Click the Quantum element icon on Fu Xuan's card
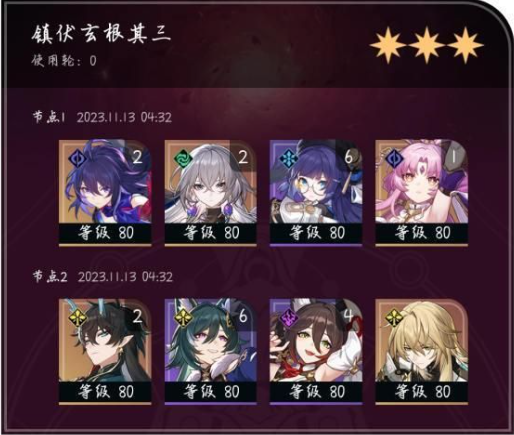This screenshot has height=435, width=514. point(393,157)
